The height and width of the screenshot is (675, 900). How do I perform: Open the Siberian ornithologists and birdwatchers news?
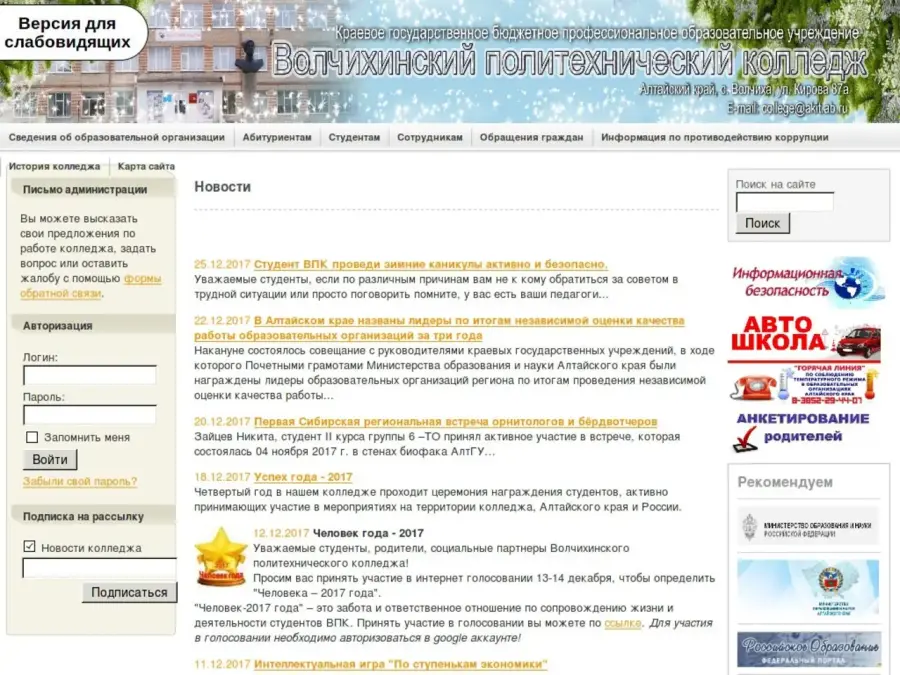click(455, 422)
